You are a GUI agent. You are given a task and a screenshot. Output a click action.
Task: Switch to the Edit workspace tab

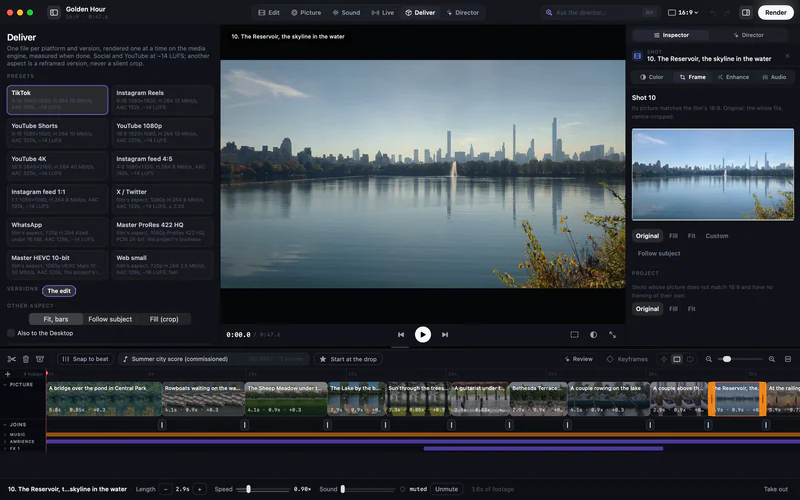click(x=269, y=13)
